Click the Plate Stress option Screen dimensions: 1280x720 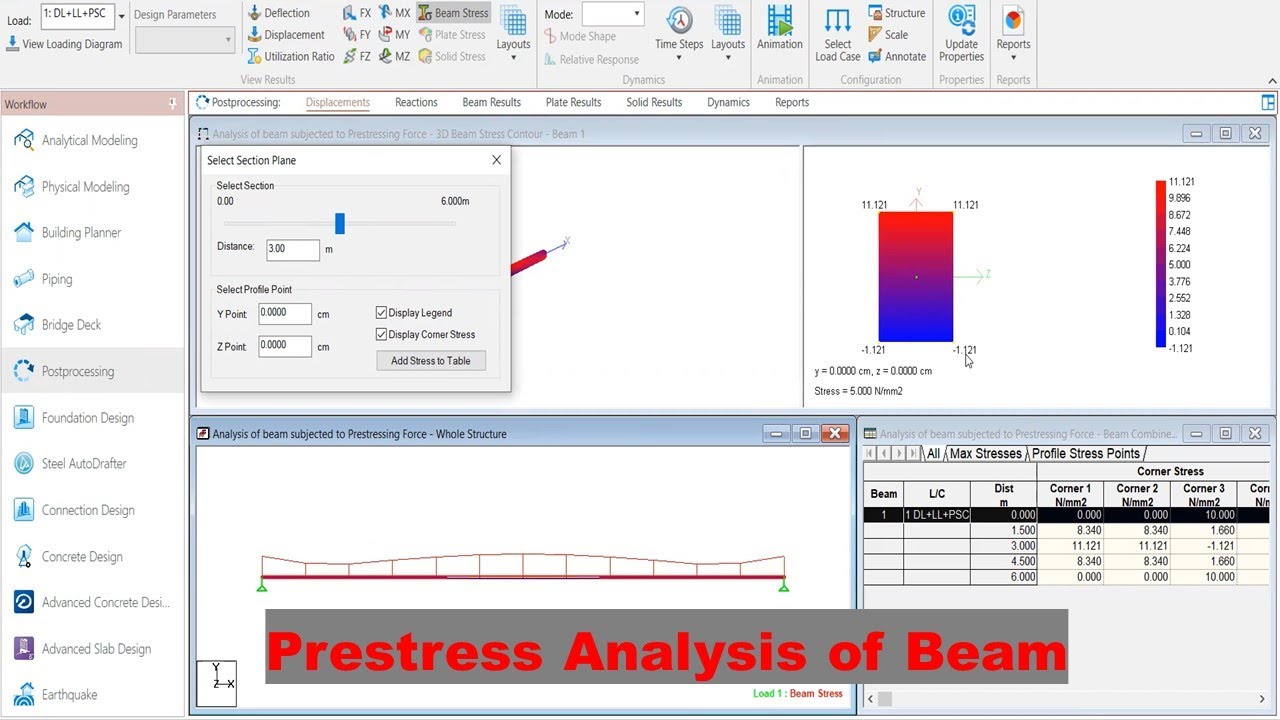[451, 35]
